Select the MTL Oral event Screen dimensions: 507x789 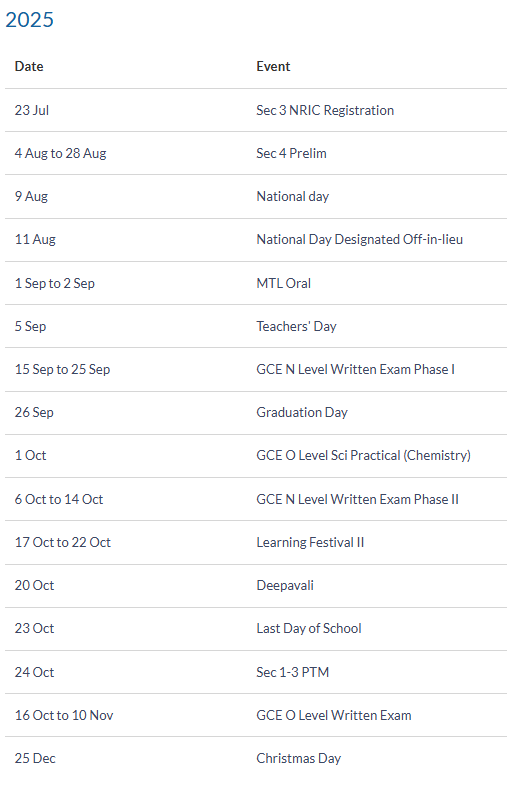[284, 283]
